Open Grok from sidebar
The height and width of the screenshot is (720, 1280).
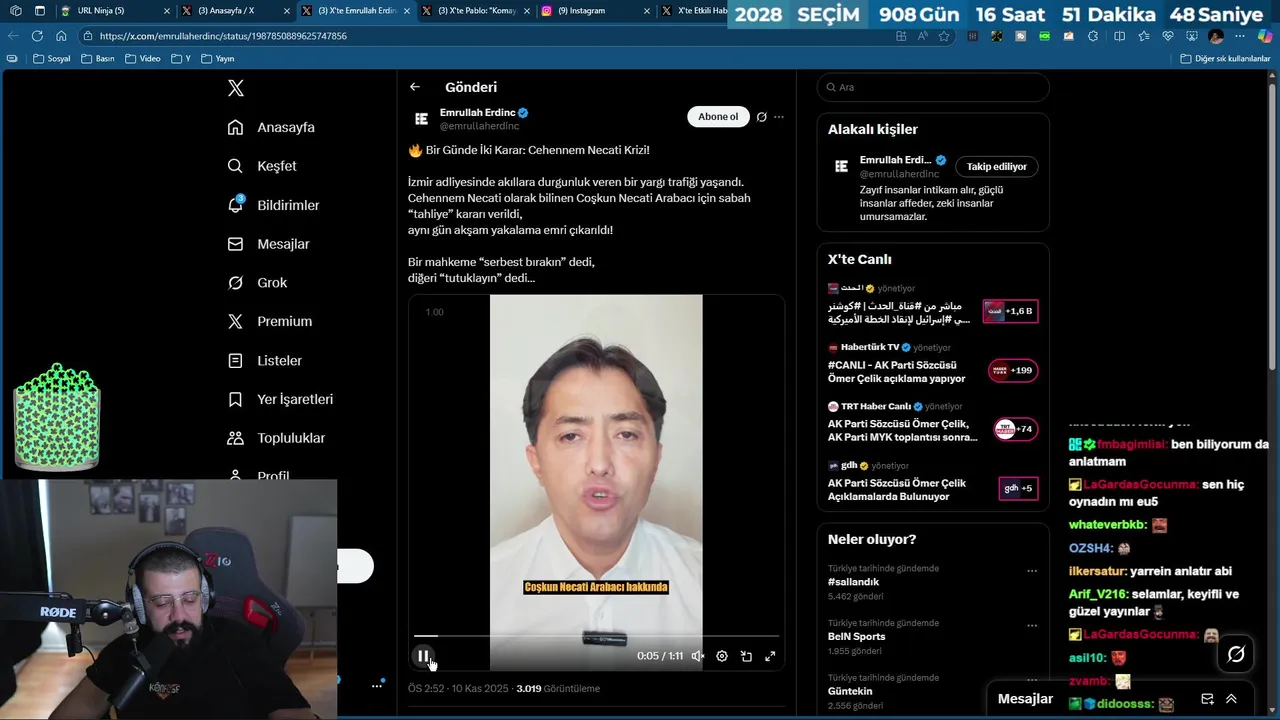[257, 283]
